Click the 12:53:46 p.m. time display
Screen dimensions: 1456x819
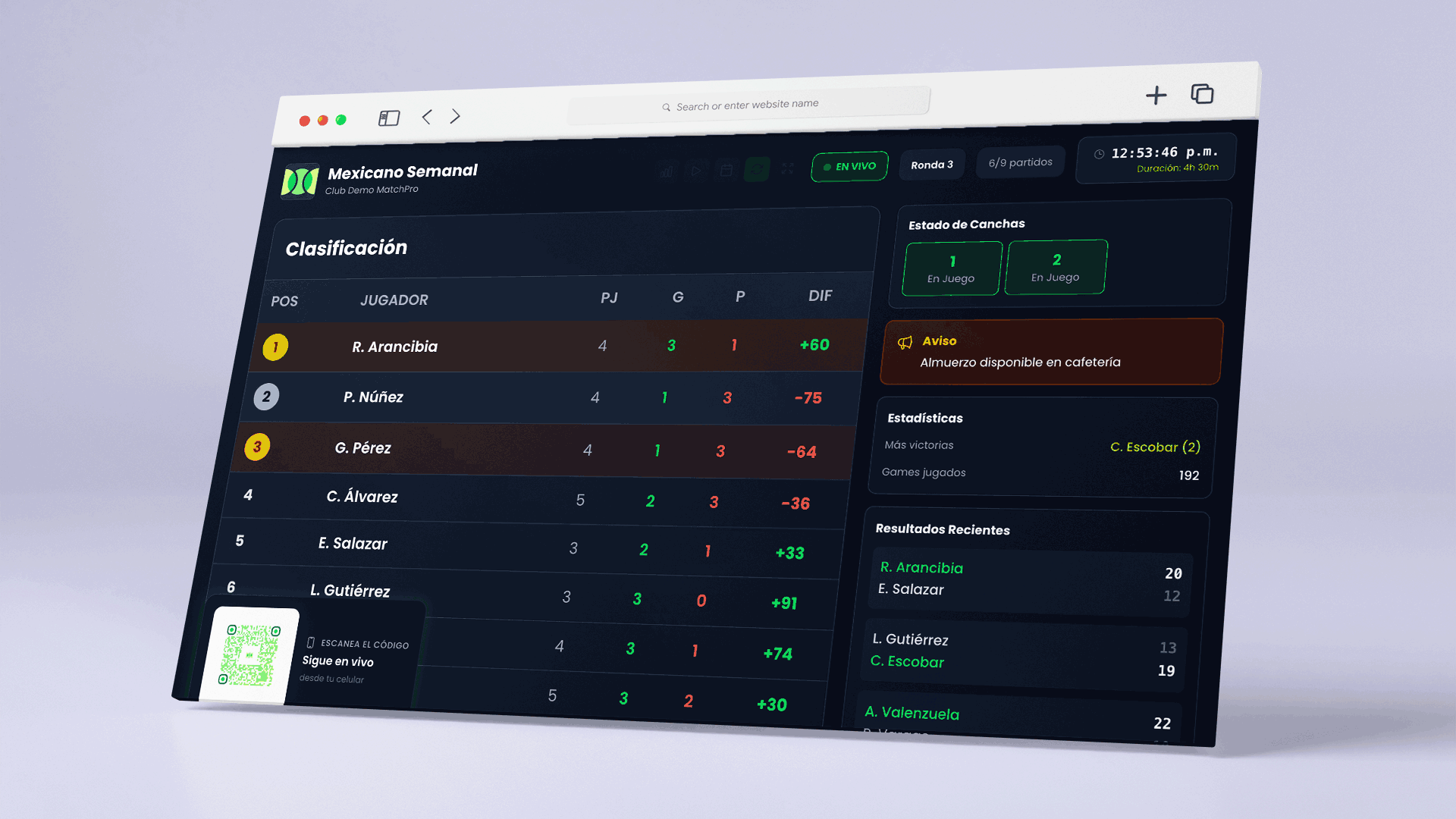pos(1165,152)
